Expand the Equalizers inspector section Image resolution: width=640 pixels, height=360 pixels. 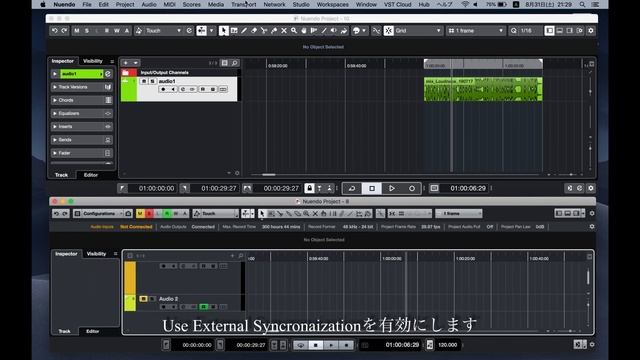(81, 113)
